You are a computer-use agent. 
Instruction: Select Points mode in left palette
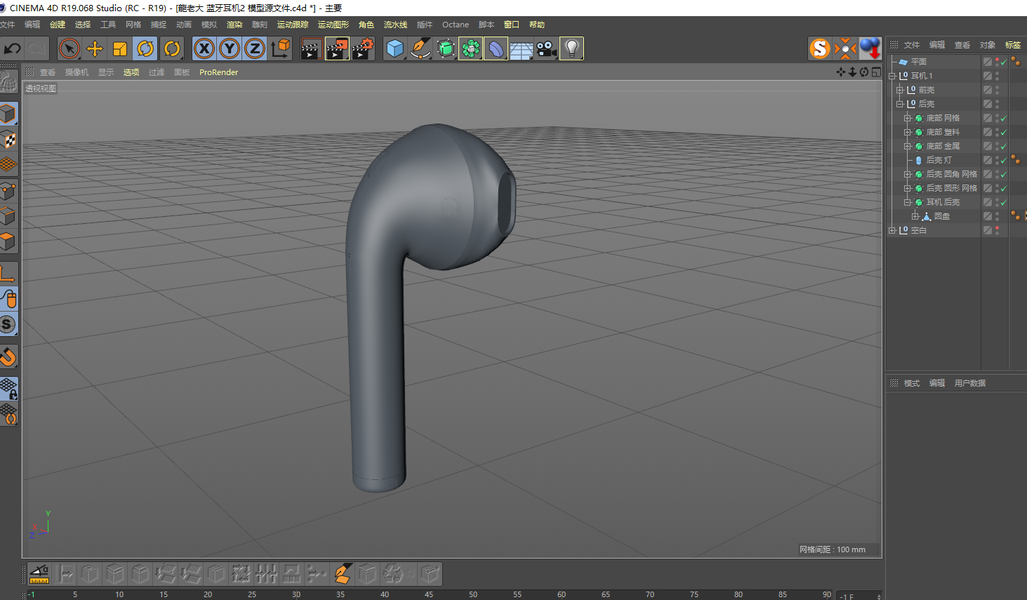pyautogui.click(x=8, y=191)
